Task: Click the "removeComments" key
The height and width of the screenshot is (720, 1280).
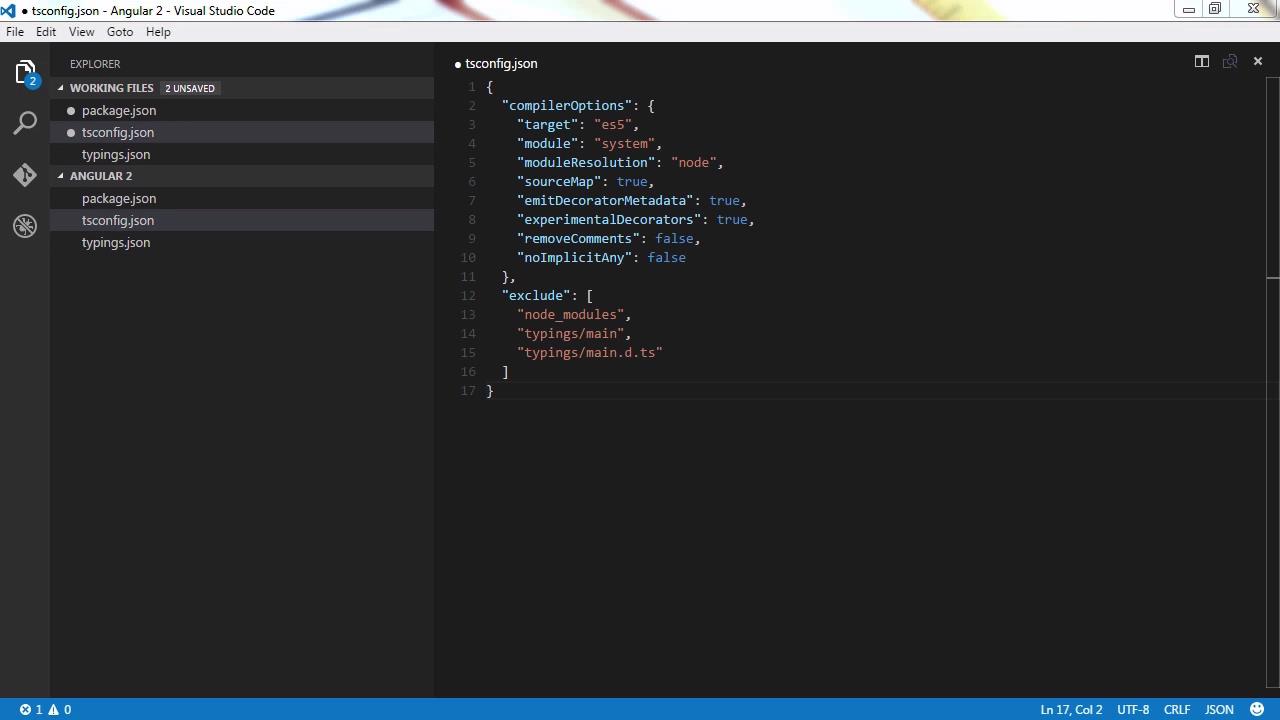Action: pos(578,238)
